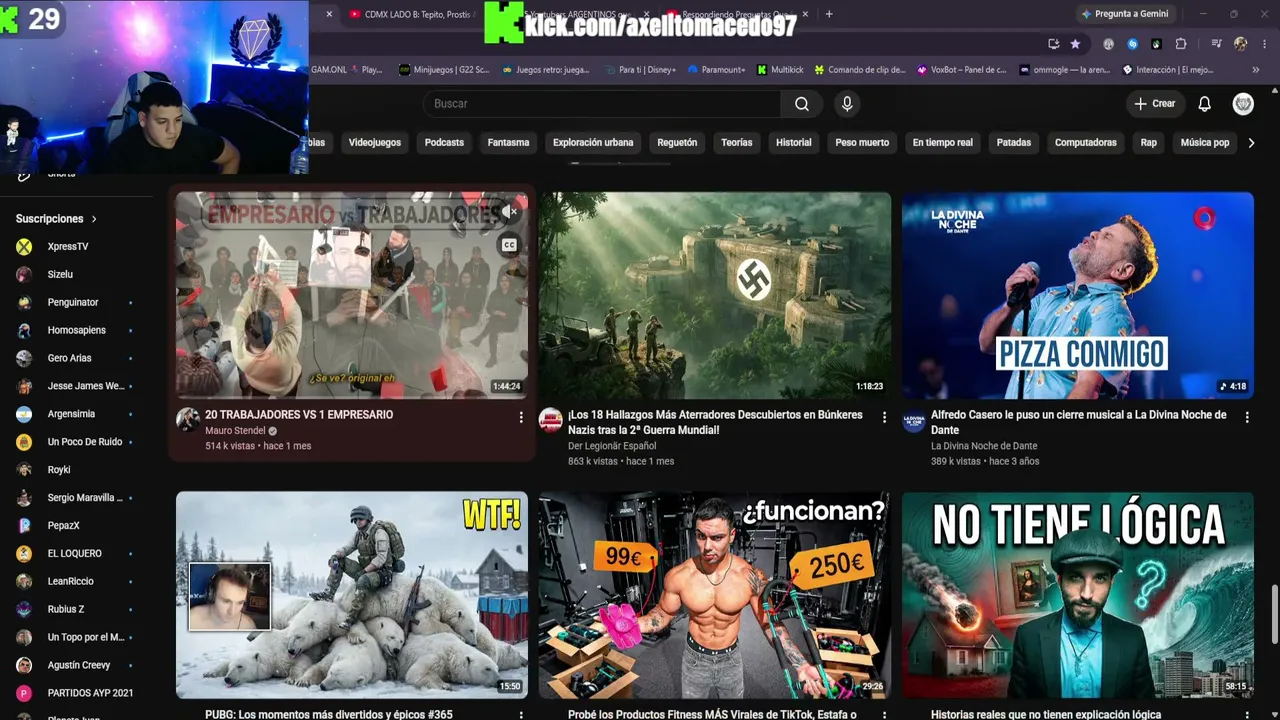Click the YouTube search magnifier button
Screen dimensions: 1280x720
(802, 104)
